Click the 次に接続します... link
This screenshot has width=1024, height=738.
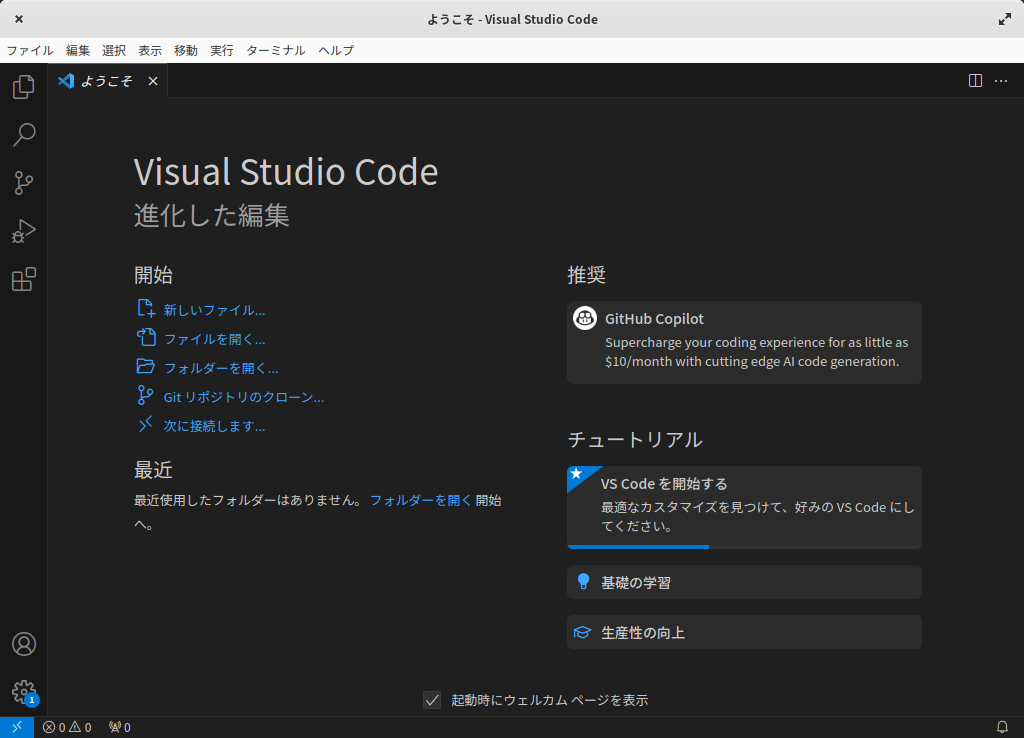[x=214, y=426]
